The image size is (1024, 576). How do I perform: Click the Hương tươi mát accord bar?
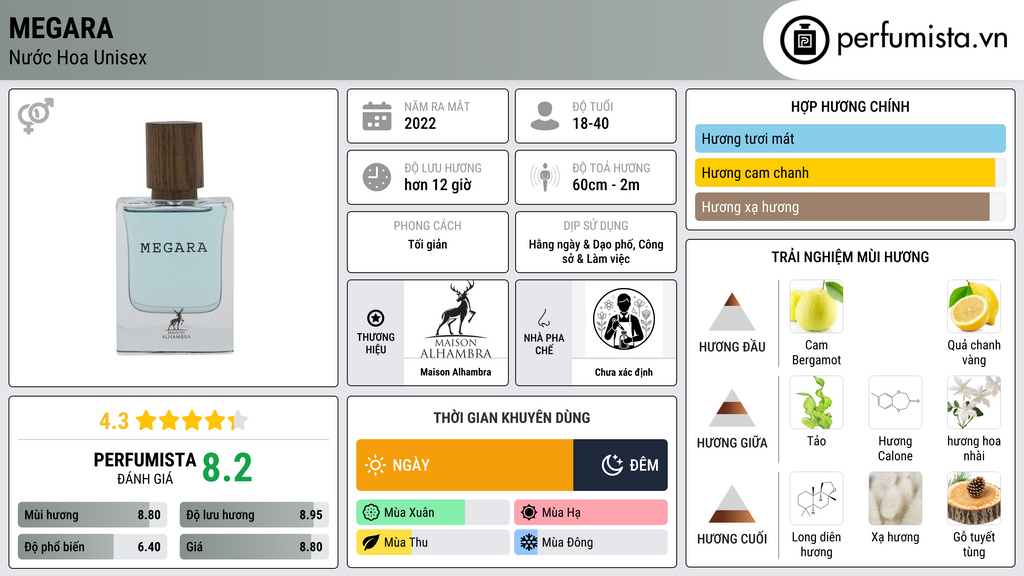click(x=850, y=138)
